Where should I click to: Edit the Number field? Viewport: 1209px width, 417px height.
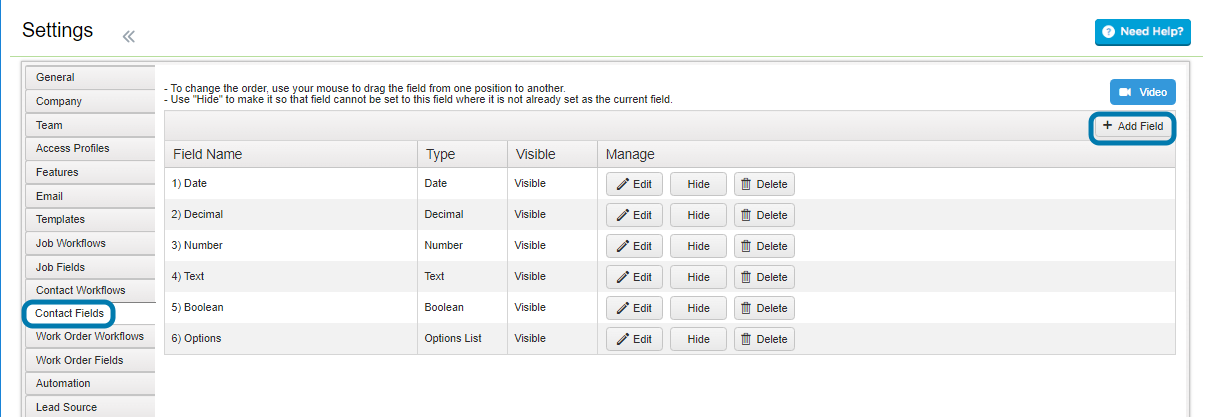[634, 246]
